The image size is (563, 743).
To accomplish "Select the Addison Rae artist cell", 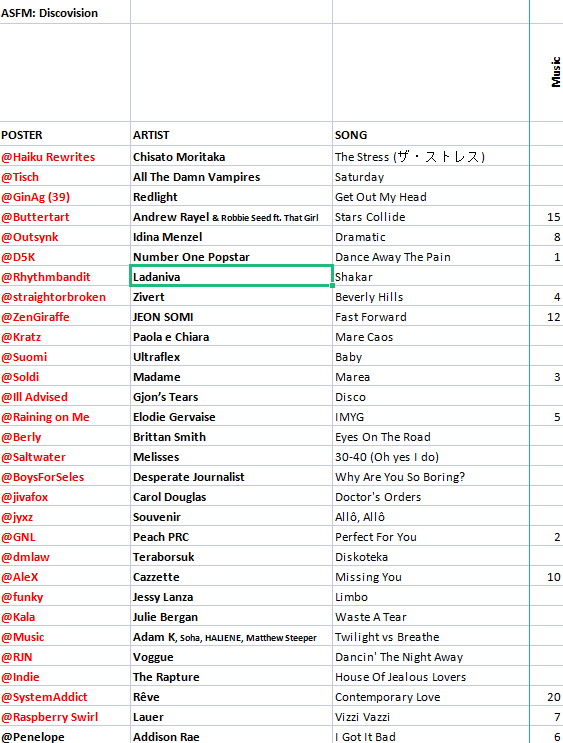I will (x=231, y=735).
